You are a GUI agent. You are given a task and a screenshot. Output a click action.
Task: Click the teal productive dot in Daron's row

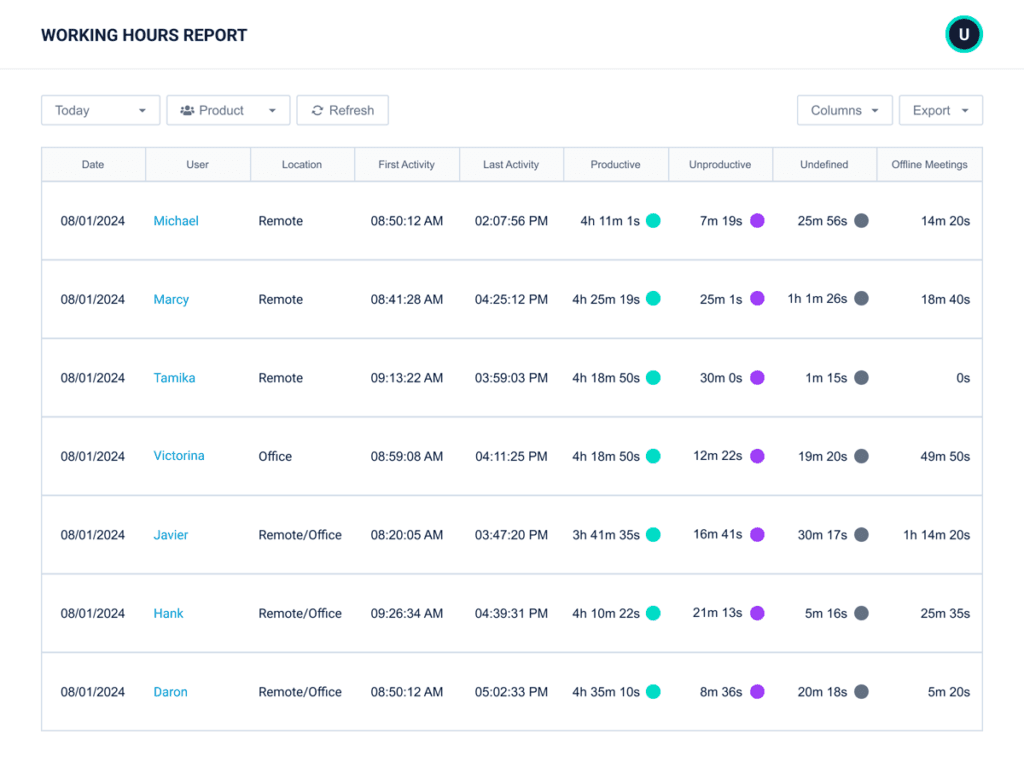[653, 691]
